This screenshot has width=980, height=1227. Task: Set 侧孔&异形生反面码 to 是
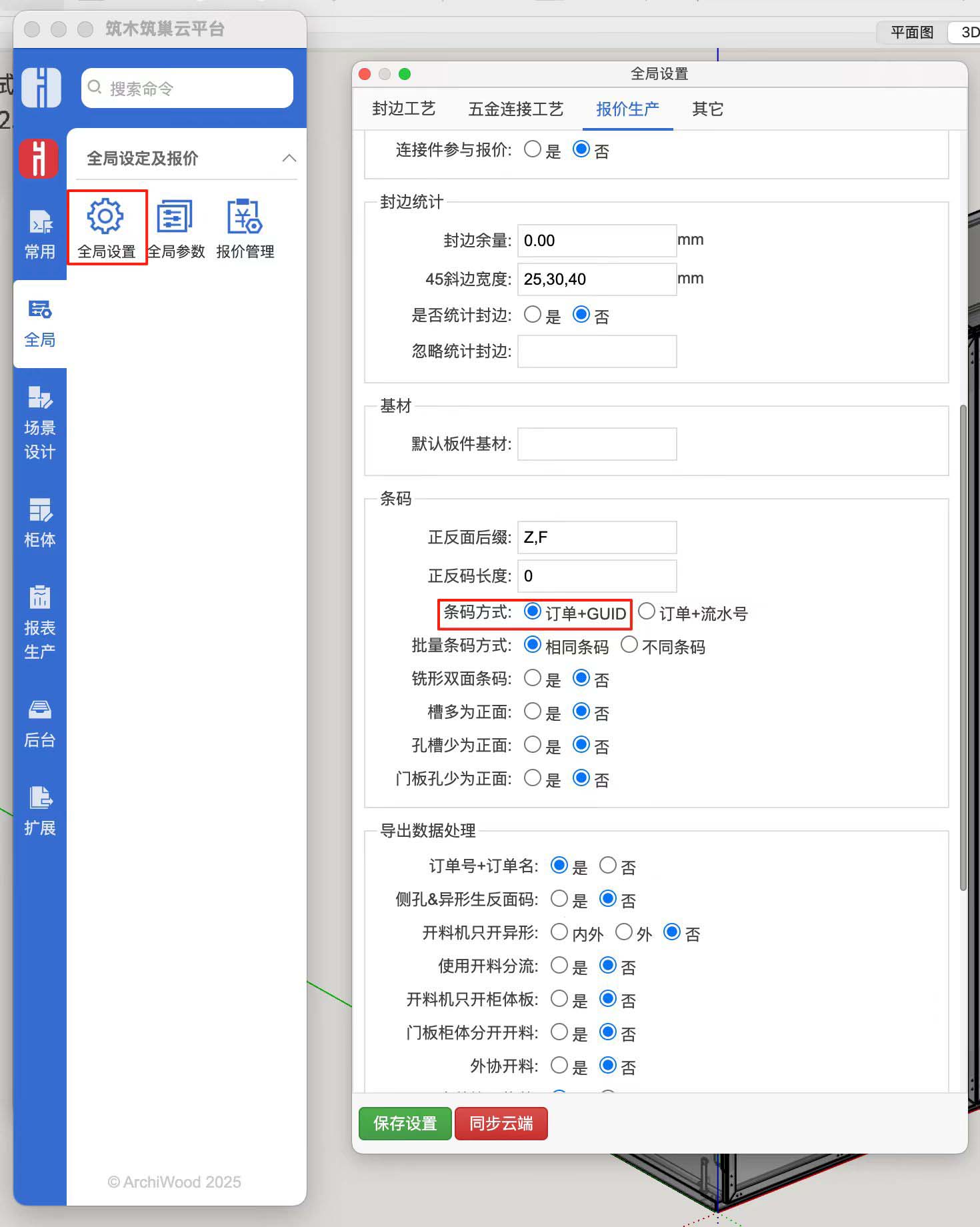[x=559, y=899]
